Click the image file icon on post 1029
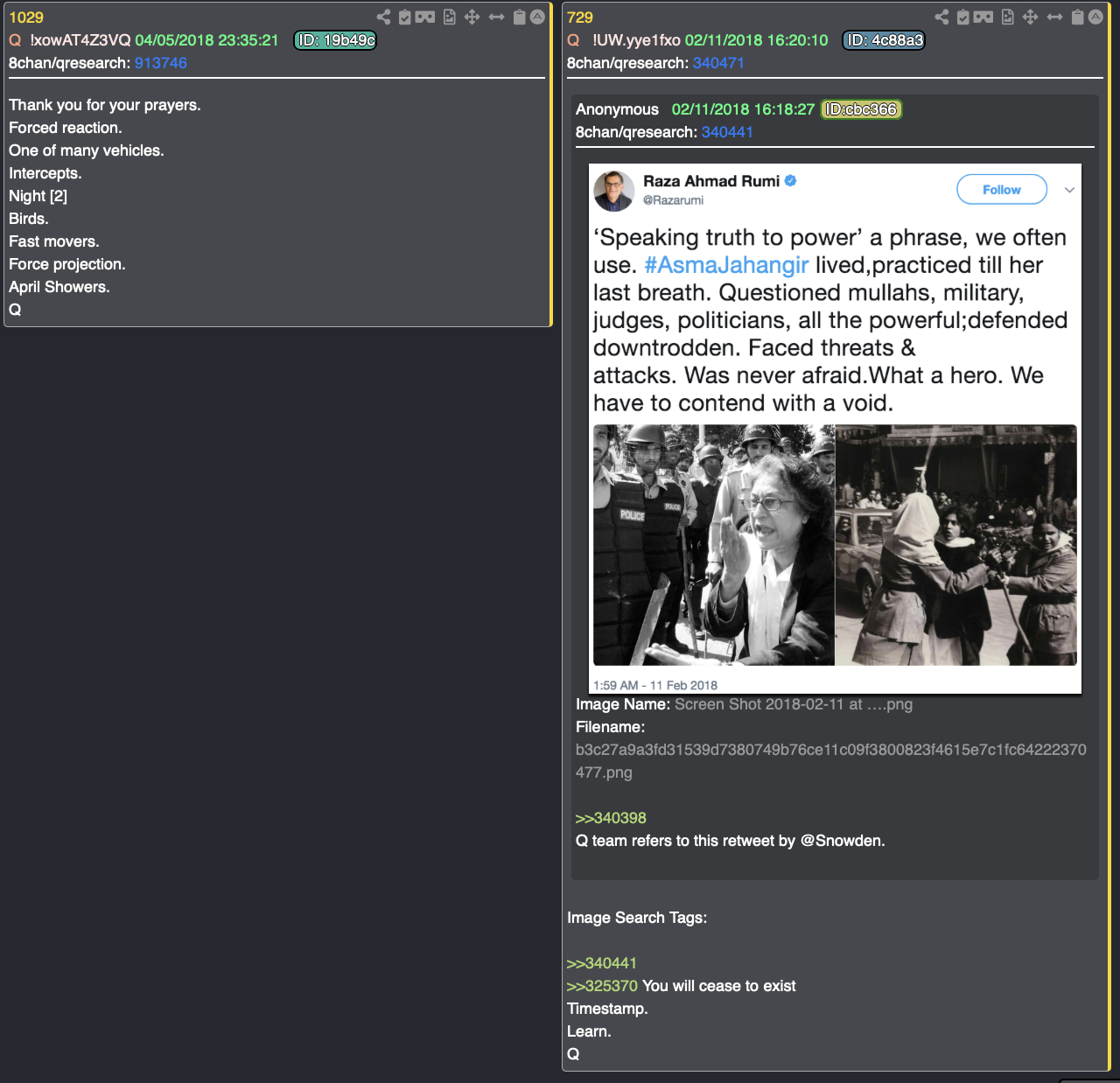The width and height of the screenshot is (1120, 1083). (x=449, y=17)
